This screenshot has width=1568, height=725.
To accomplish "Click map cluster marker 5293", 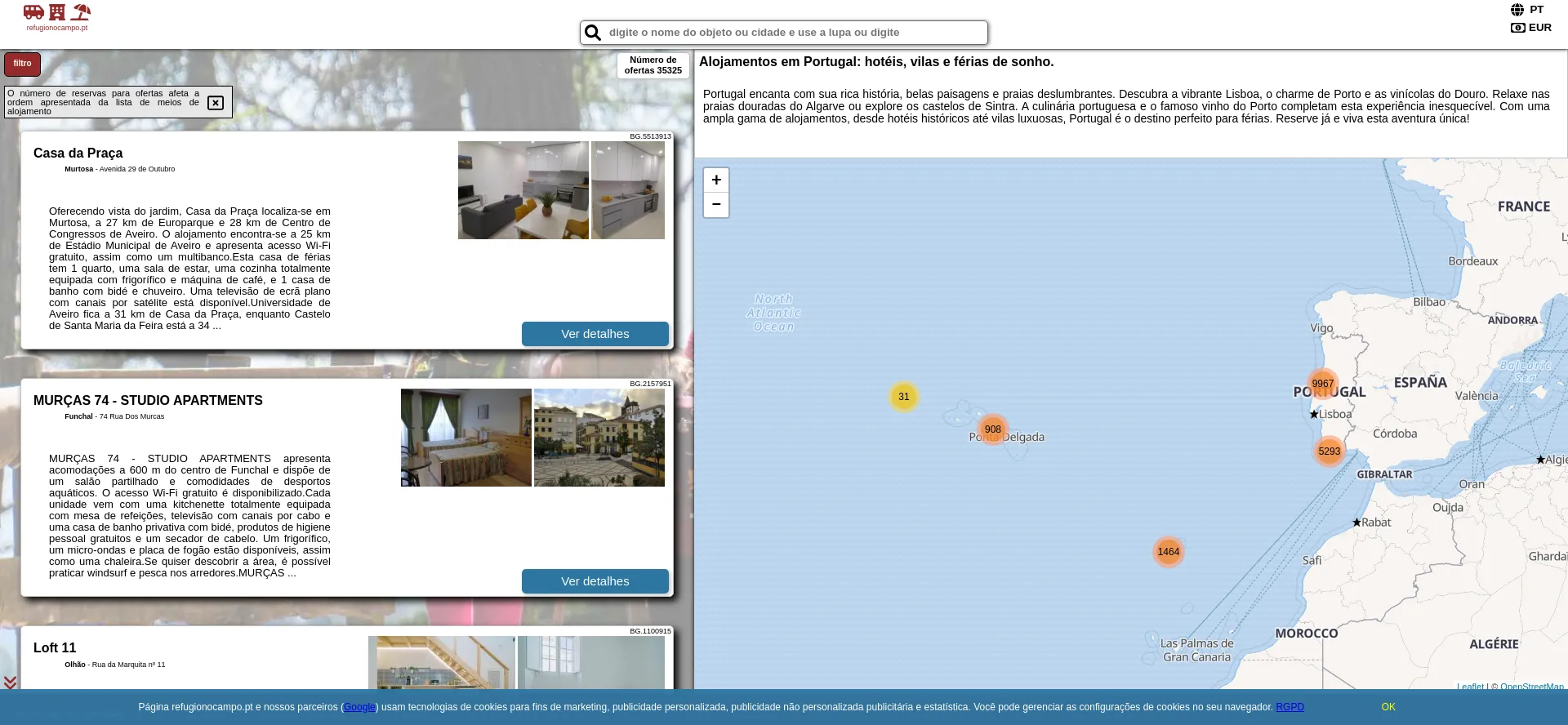I will (1330, 451).
